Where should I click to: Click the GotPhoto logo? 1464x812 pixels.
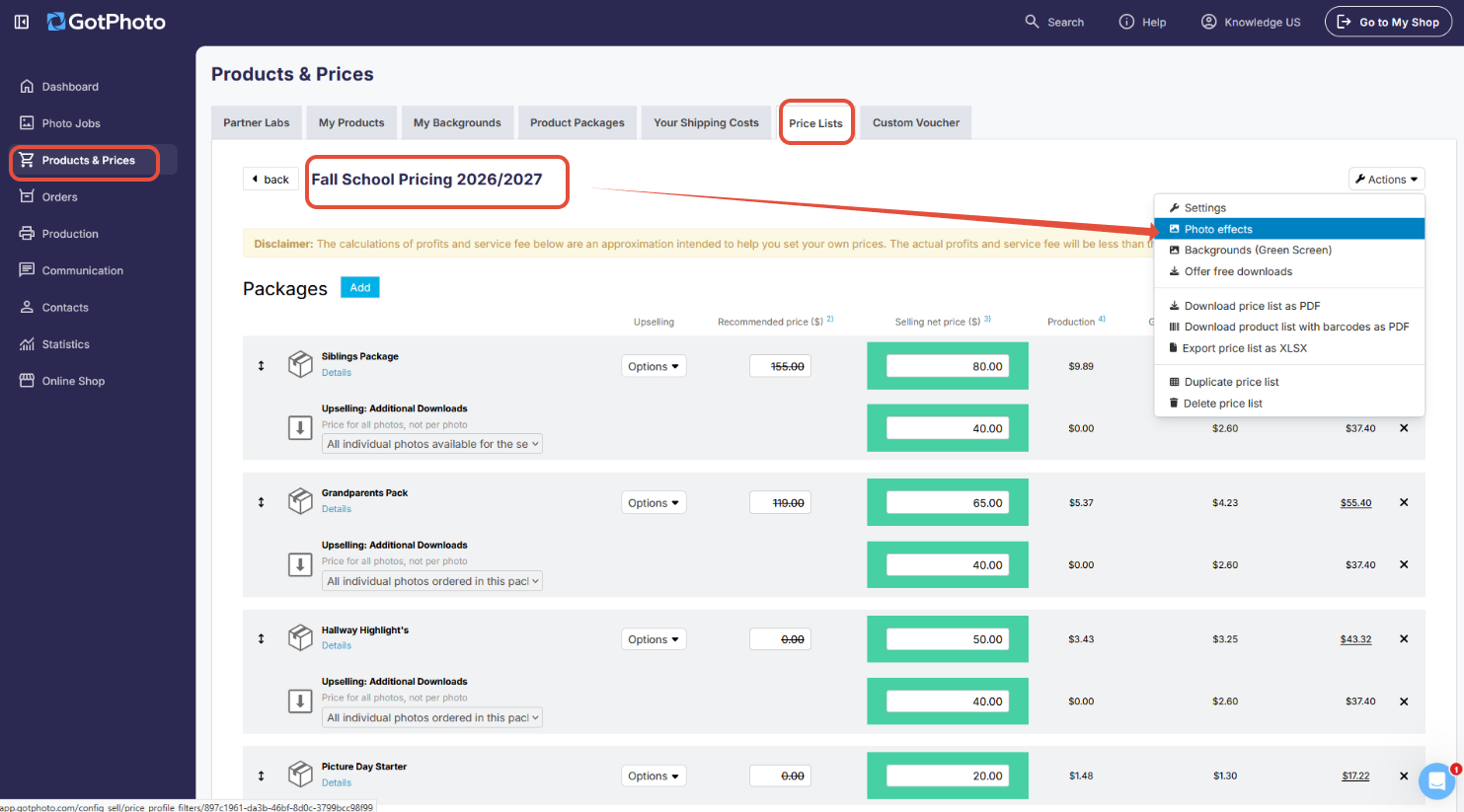pos(107,22)
